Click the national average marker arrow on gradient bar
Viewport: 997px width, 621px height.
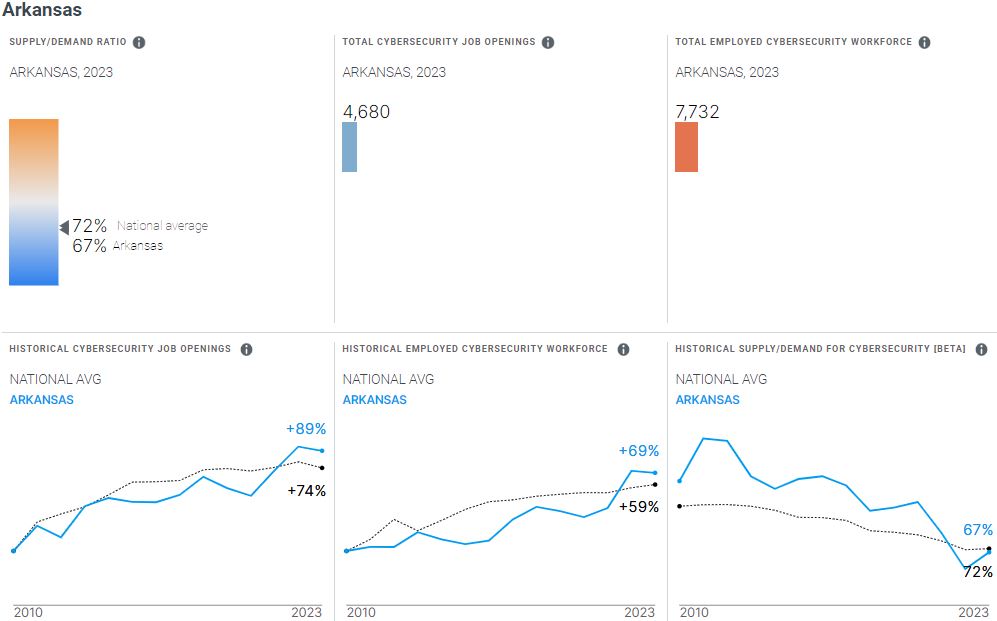pos(64,227)
